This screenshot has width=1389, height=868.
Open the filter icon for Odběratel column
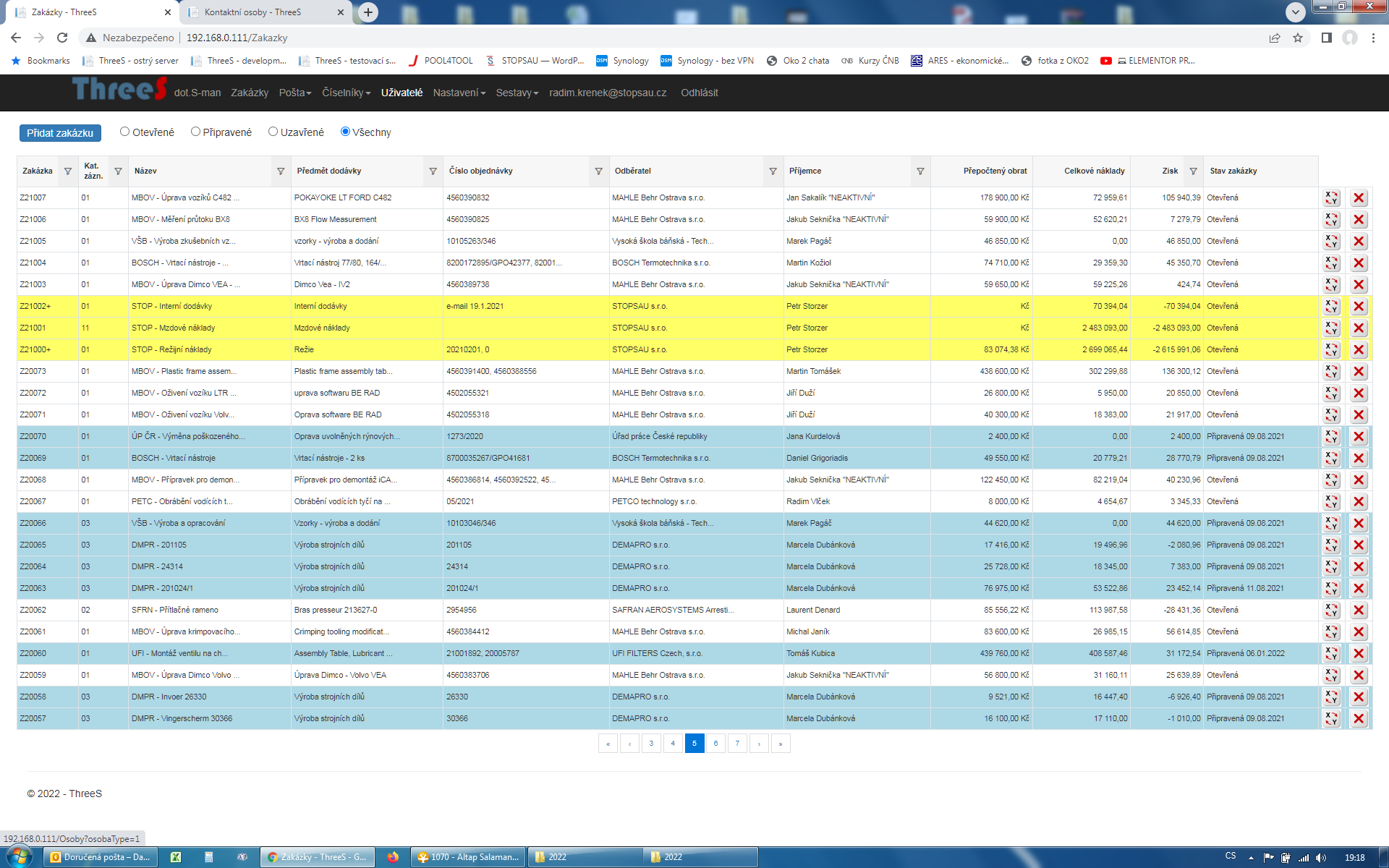pos(773,171)
